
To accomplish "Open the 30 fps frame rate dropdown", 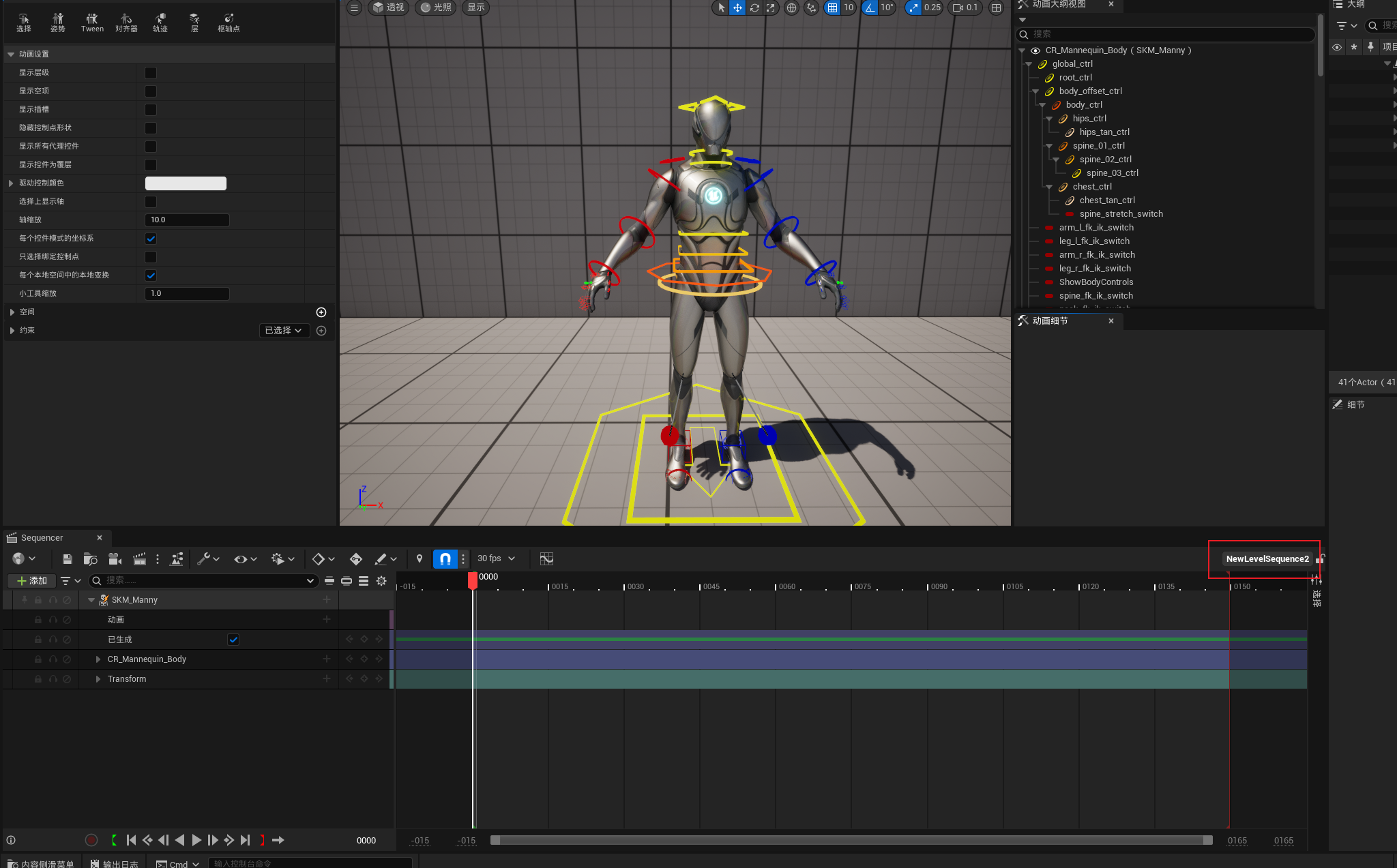I will (496, 558).
